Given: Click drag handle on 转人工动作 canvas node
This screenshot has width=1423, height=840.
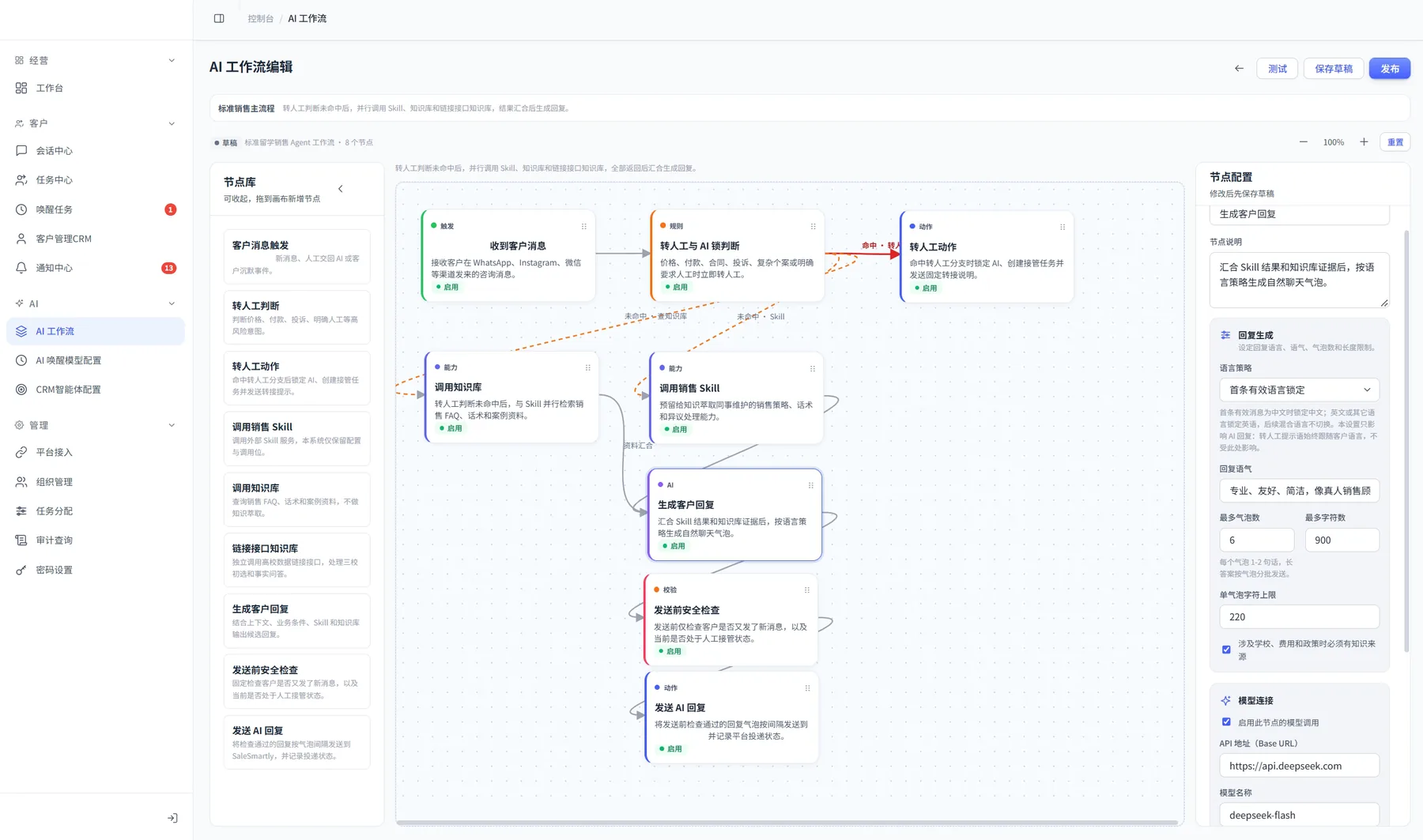Looking at the screenshot, I should [x=1063, y=227].
